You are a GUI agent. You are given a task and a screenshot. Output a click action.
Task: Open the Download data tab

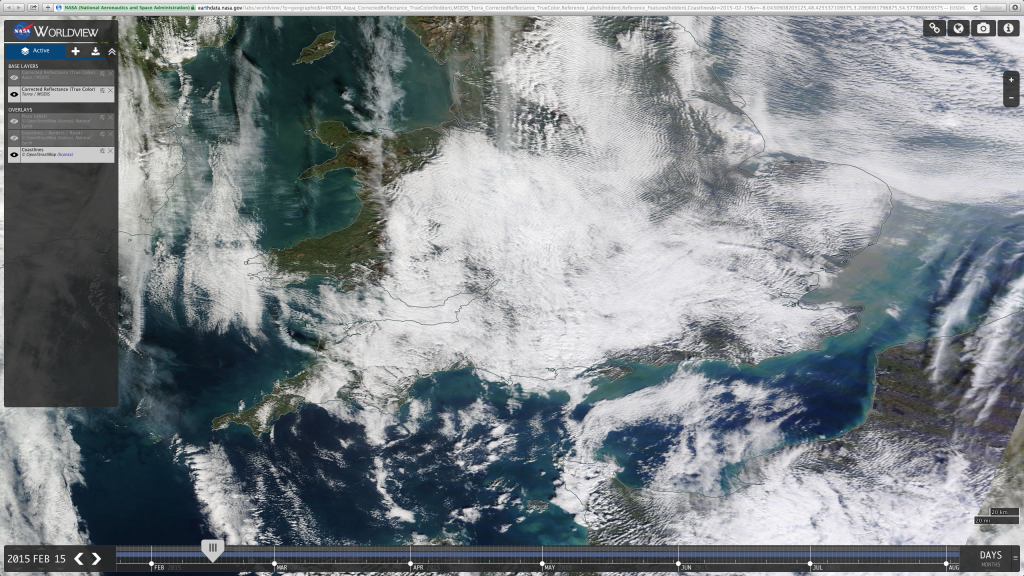(95, 51)
